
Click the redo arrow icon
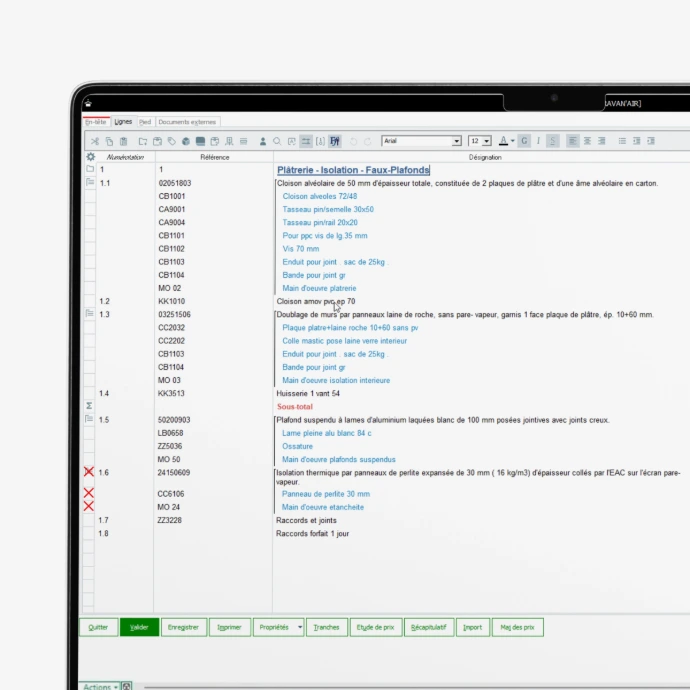[368, 141]
